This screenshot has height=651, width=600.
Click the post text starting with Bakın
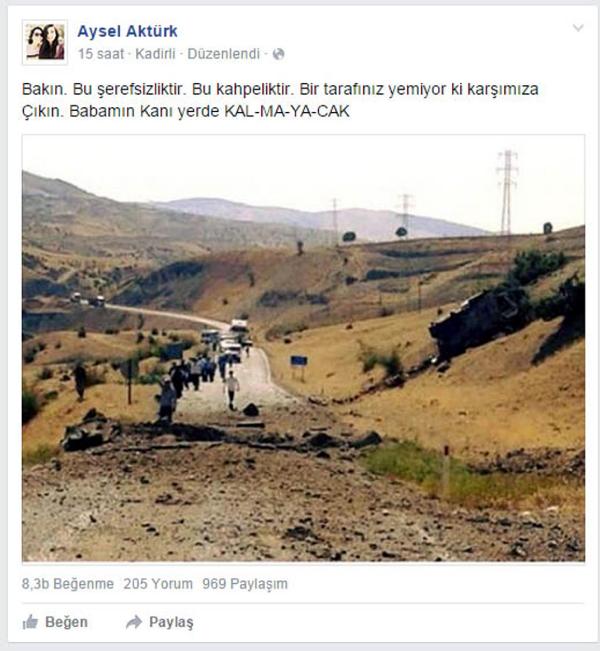coord(280,100)
